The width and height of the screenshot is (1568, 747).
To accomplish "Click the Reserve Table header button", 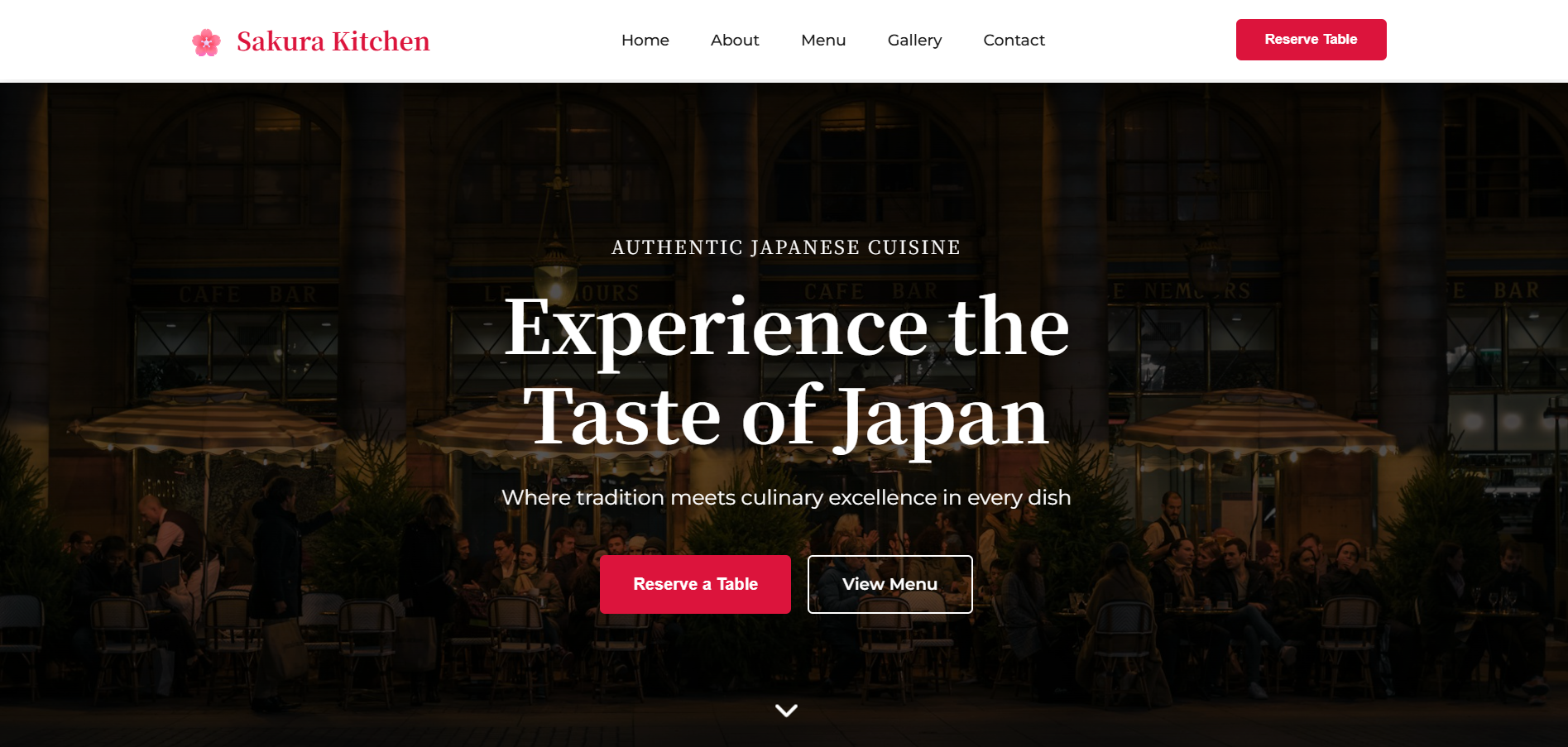I will click(1311, 40).
